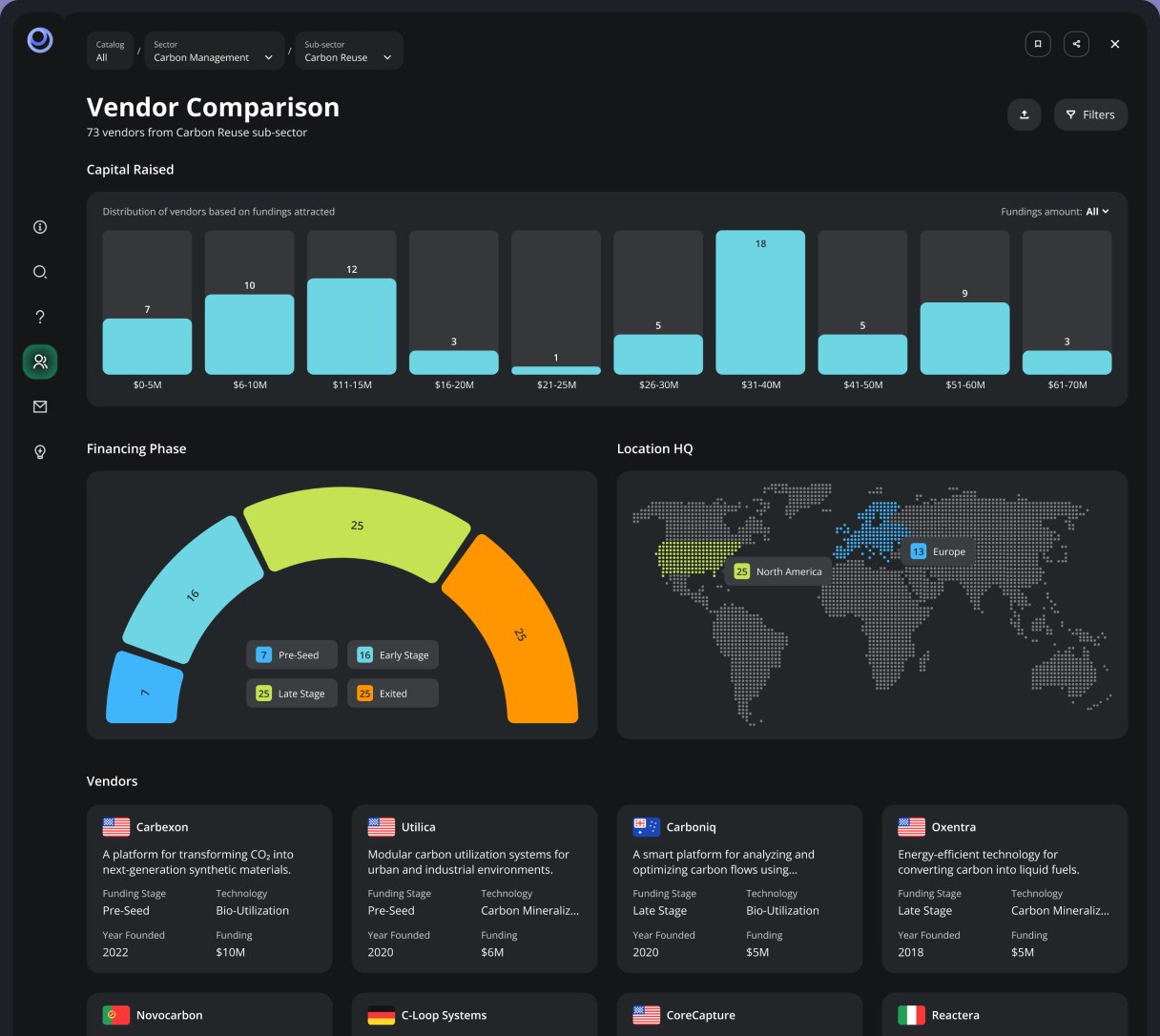This screenshot has width=1160, height=1036.
Task: Close the Vendor Comparison panel
Action: click(1114, 44)
